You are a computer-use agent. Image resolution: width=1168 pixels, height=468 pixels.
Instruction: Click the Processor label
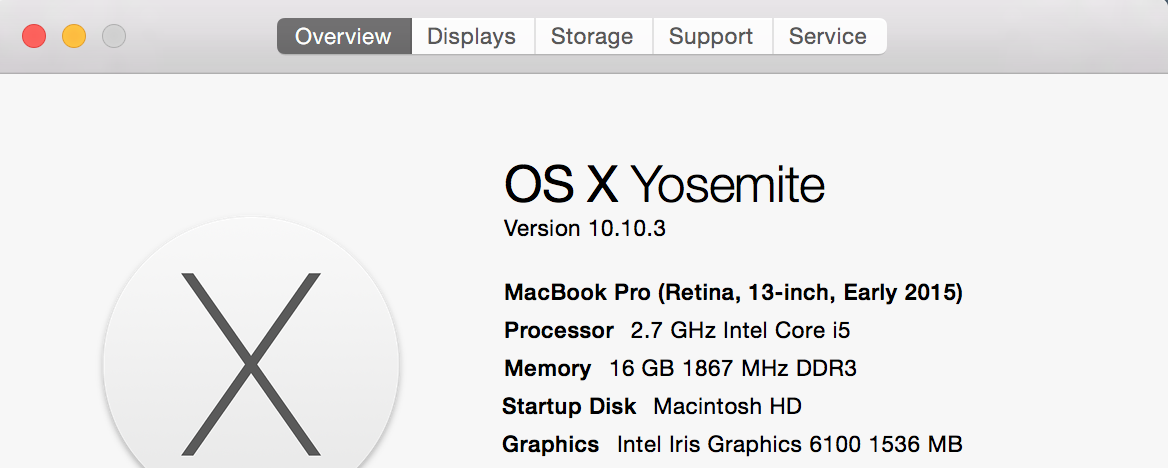(559, 331)
